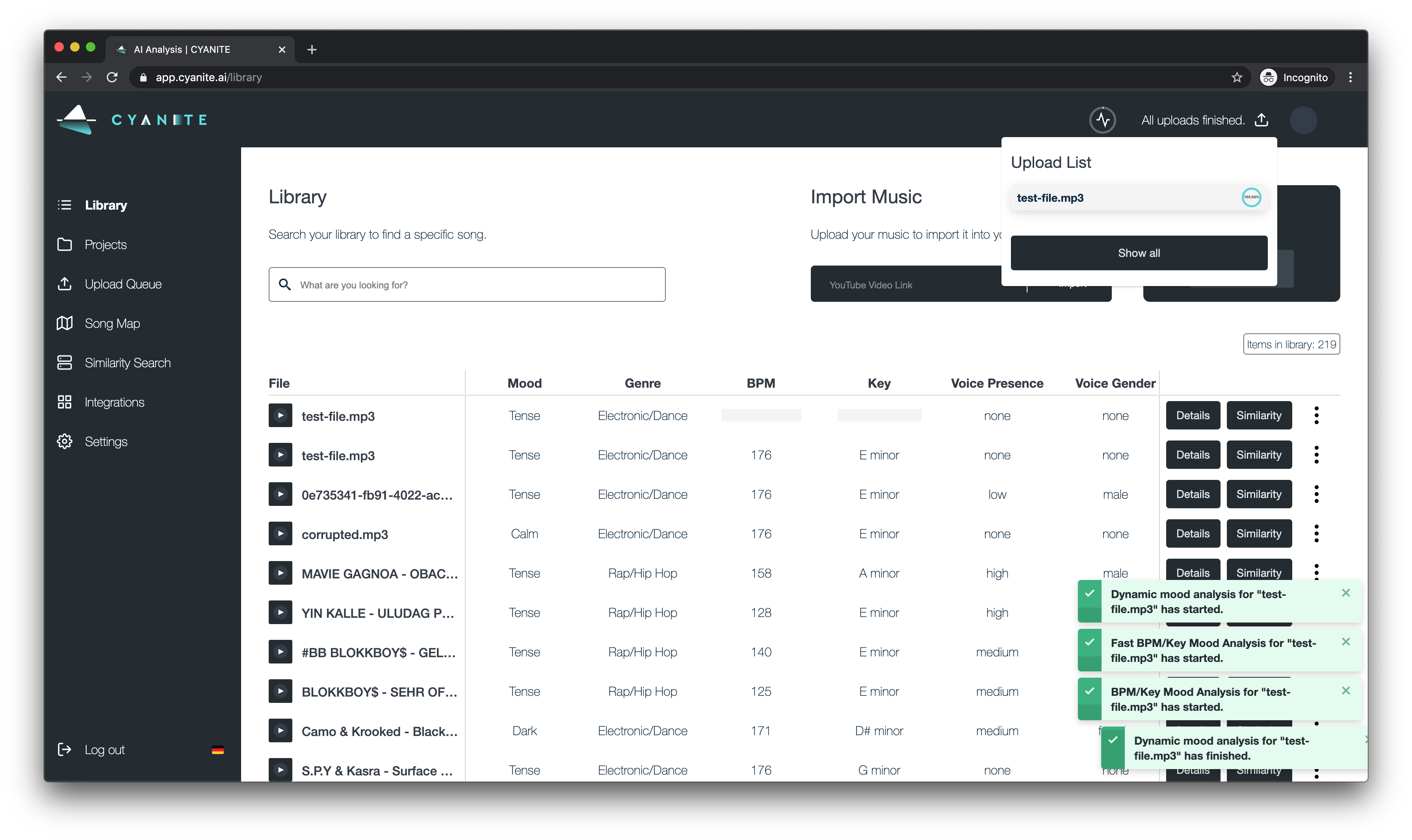1412x840 pixels.
Task: Open the Upload Queue
Action: coord(123,284)
